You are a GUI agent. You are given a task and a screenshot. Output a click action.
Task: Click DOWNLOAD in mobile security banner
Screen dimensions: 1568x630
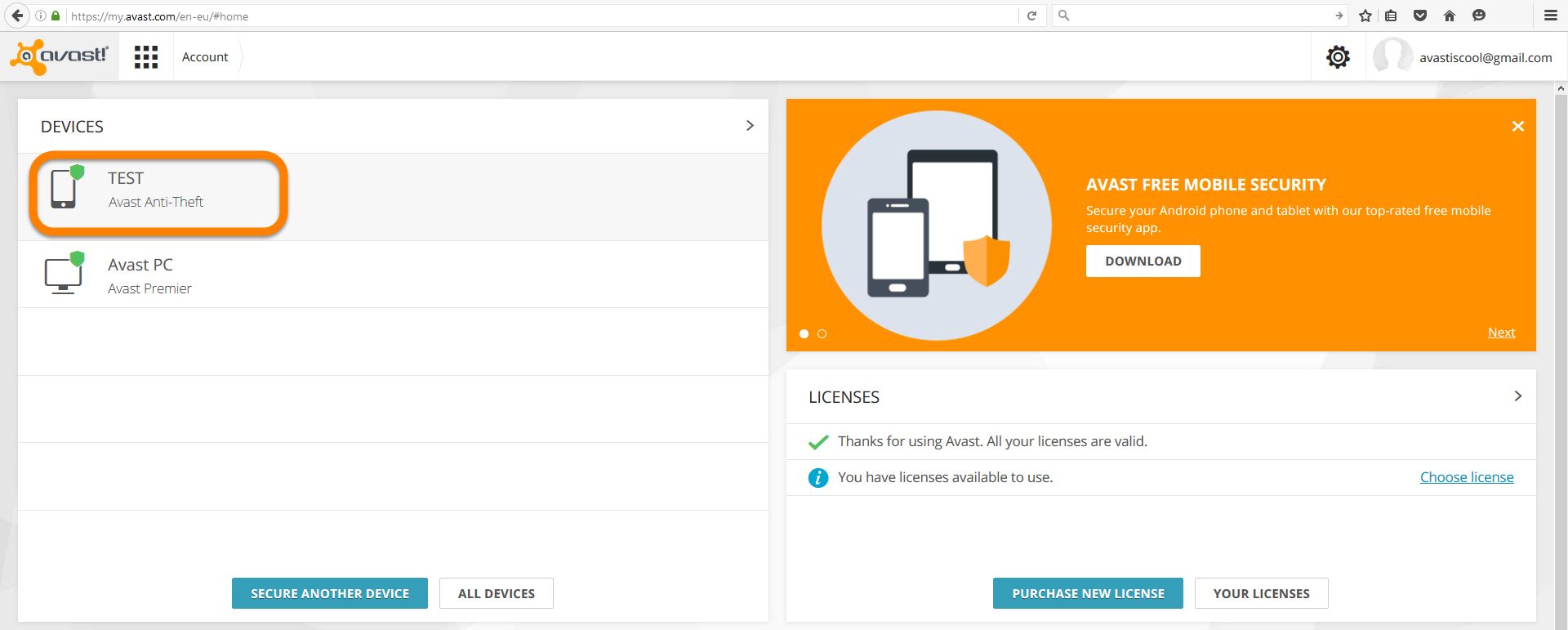coord(1143,261)
